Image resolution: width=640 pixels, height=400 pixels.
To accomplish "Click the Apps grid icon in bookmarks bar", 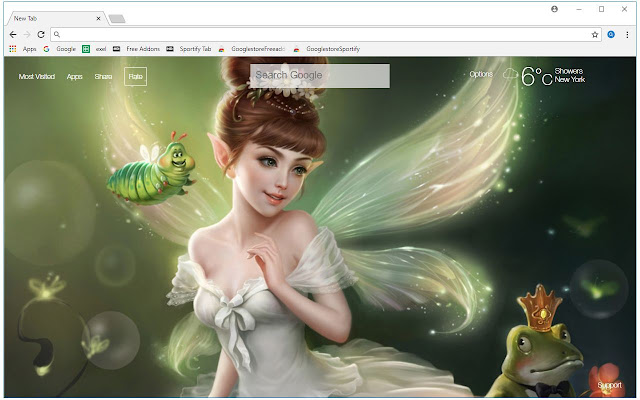I will click(13, 49).
